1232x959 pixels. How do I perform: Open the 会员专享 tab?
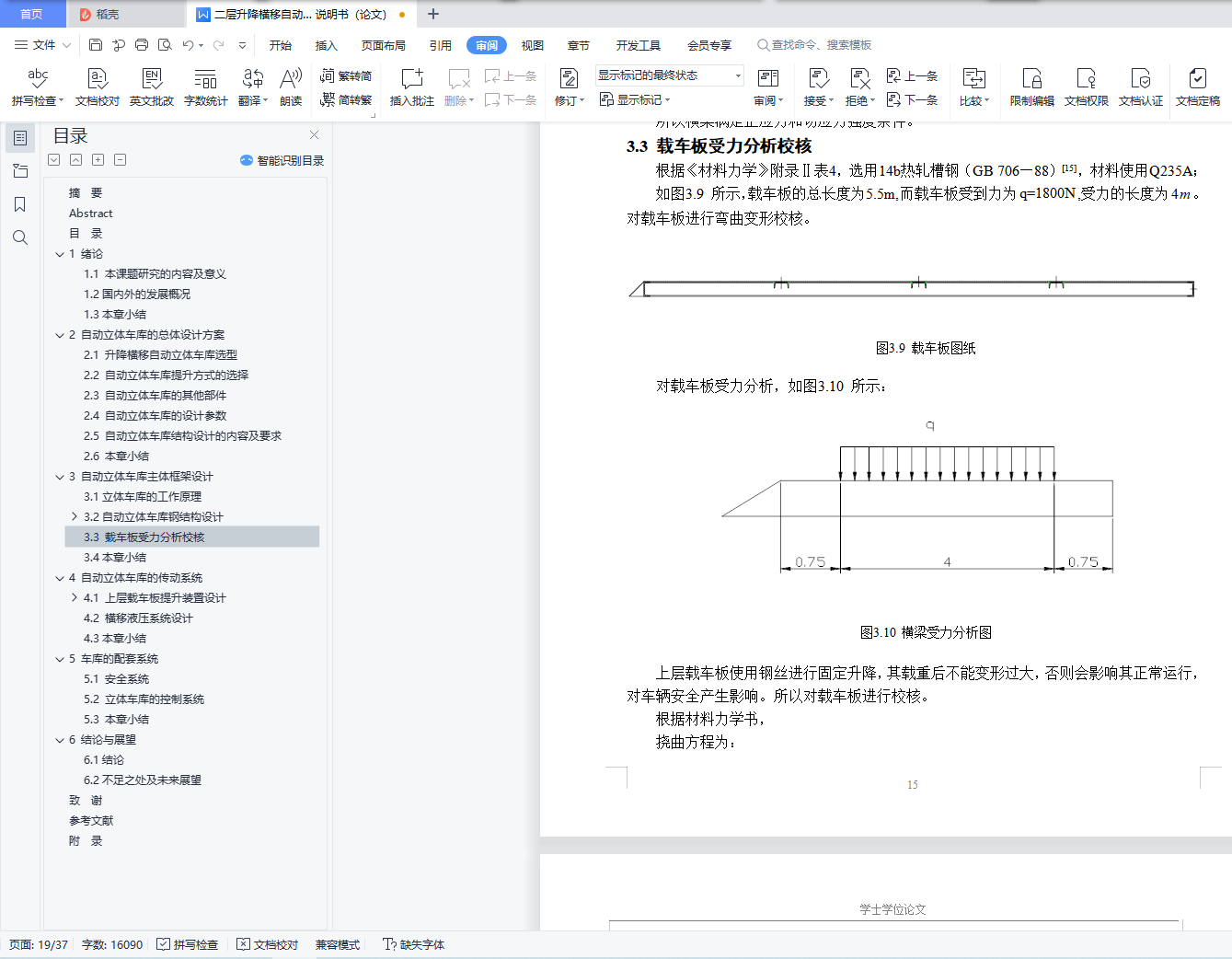[x=709, y=45]
